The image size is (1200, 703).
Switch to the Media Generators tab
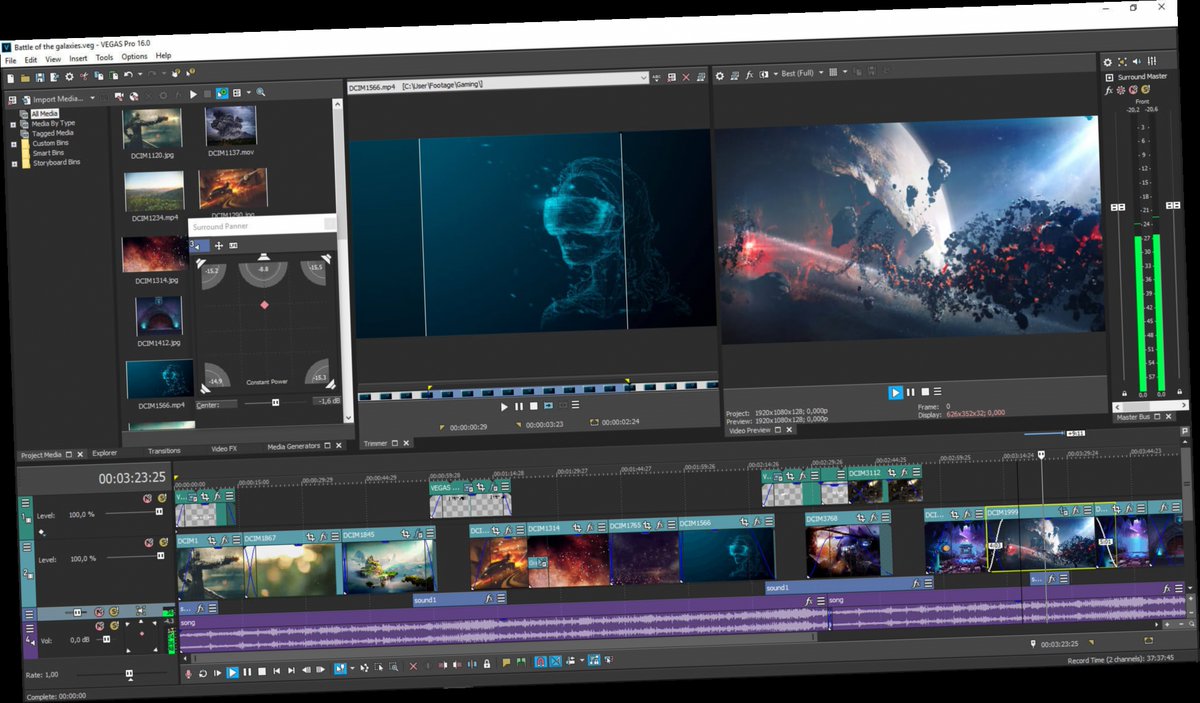[293, 447]
